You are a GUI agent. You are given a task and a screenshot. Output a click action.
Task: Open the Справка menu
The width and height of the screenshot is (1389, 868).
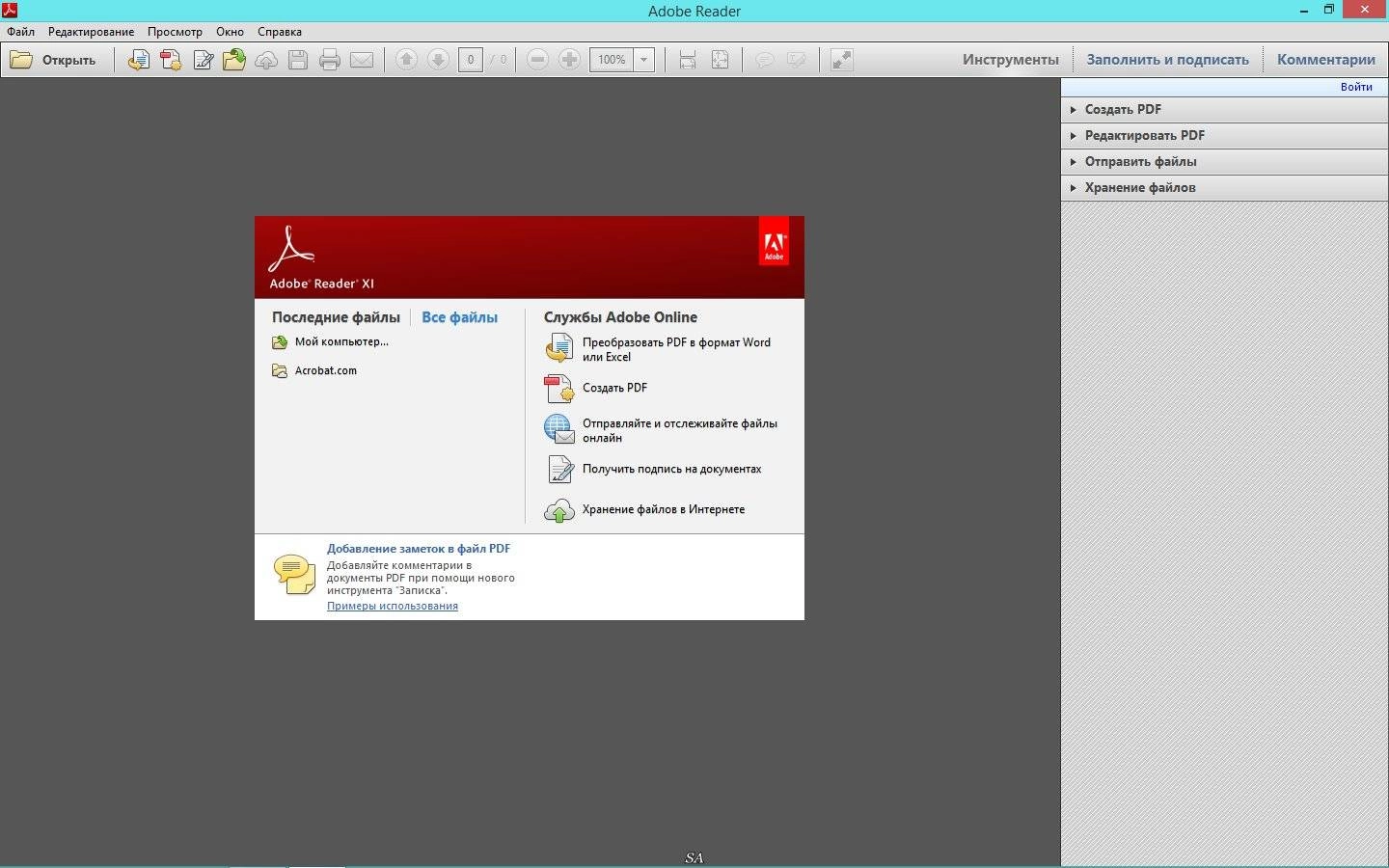click(x=280, y=32)
